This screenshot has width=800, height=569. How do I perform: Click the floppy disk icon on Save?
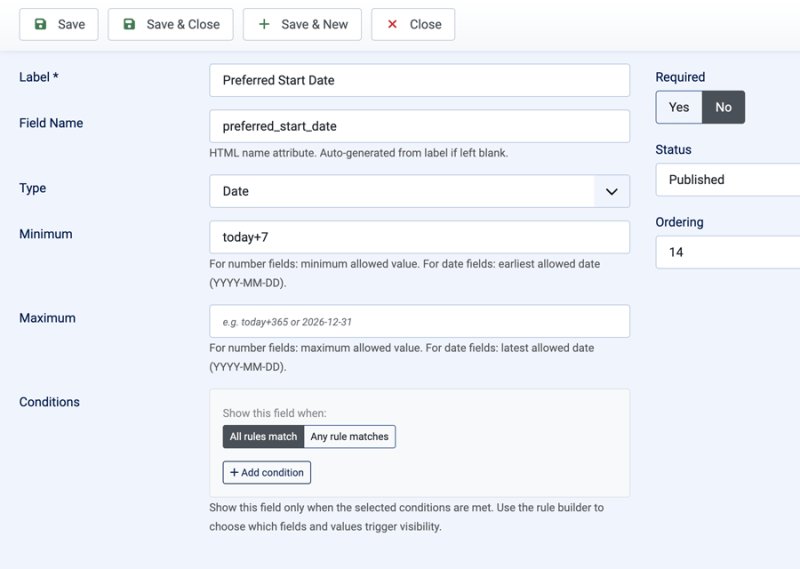point(40,24)
